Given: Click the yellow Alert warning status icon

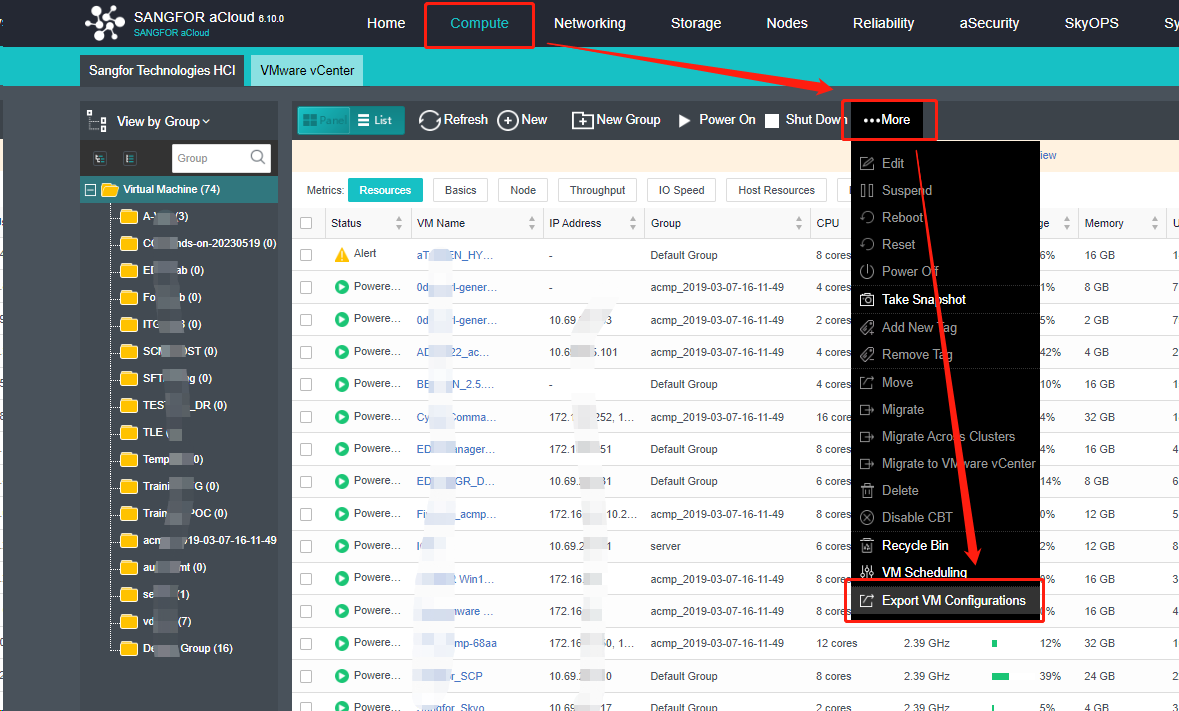Looking at the screenshot, I should pyautogui.click(x=341, y=255).
